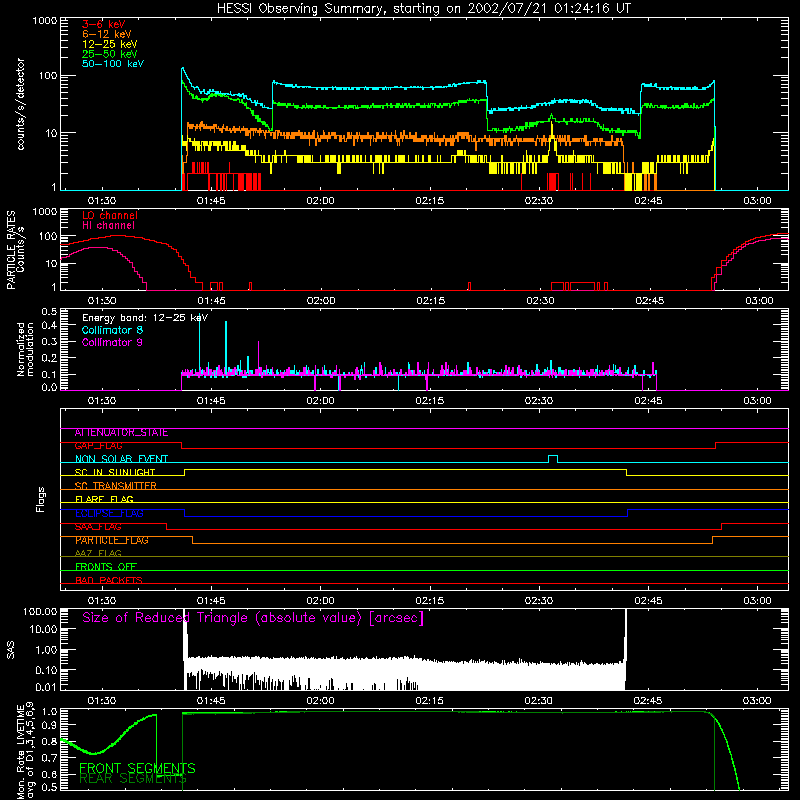The width and height of the screenshot is (800, 800).
Task: Click the SC_IN_SUNLIGHT flag label
Action: click(115, 472)
